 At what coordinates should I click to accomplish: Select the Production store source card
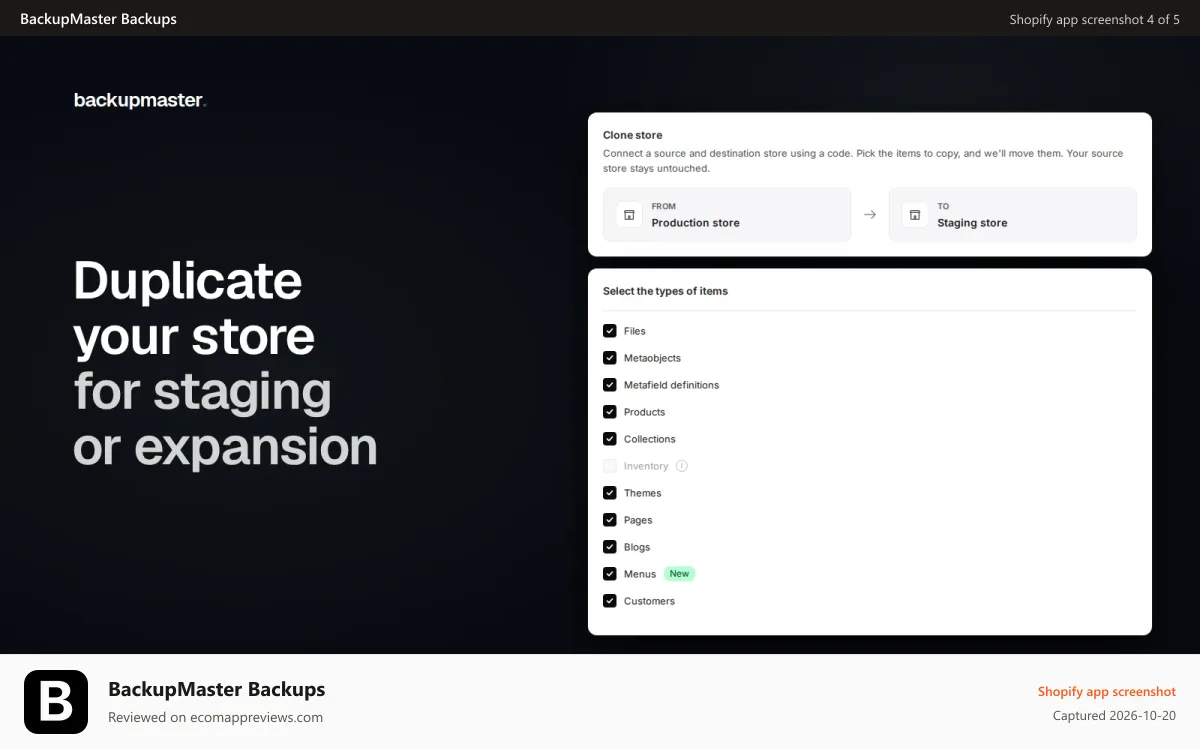tap(727, 215)
